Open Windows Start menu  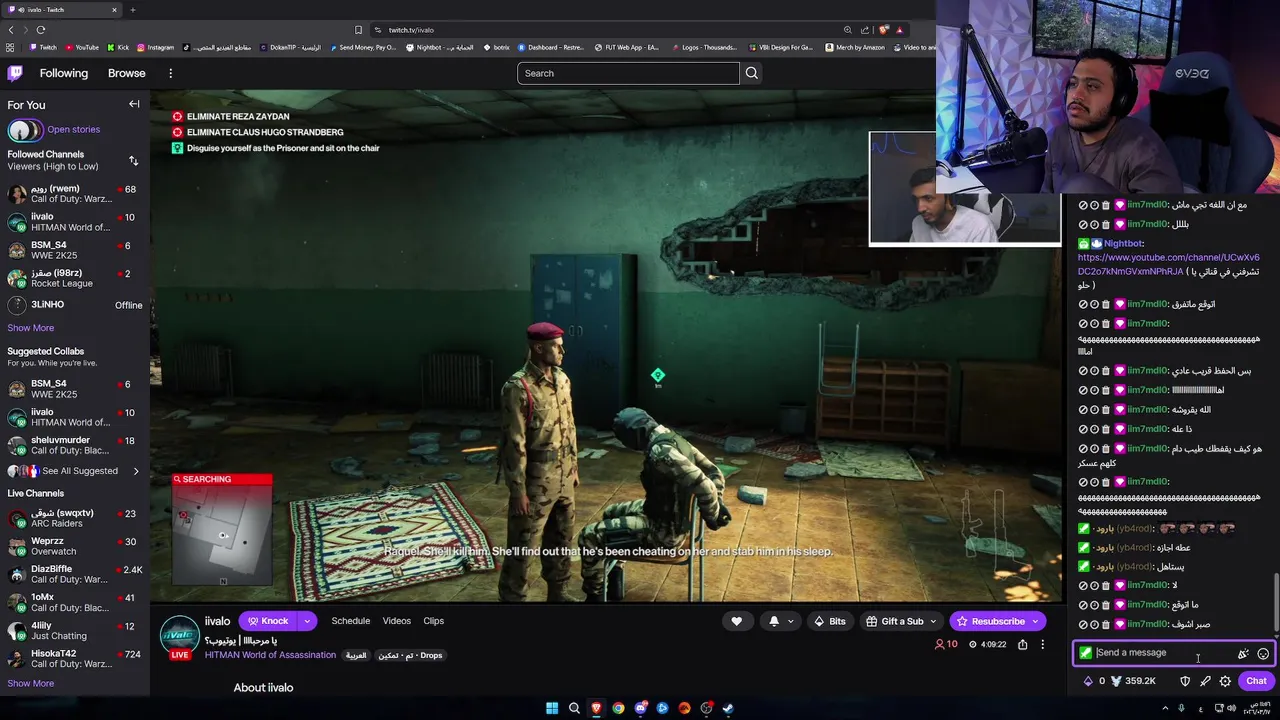coord(552,708)
